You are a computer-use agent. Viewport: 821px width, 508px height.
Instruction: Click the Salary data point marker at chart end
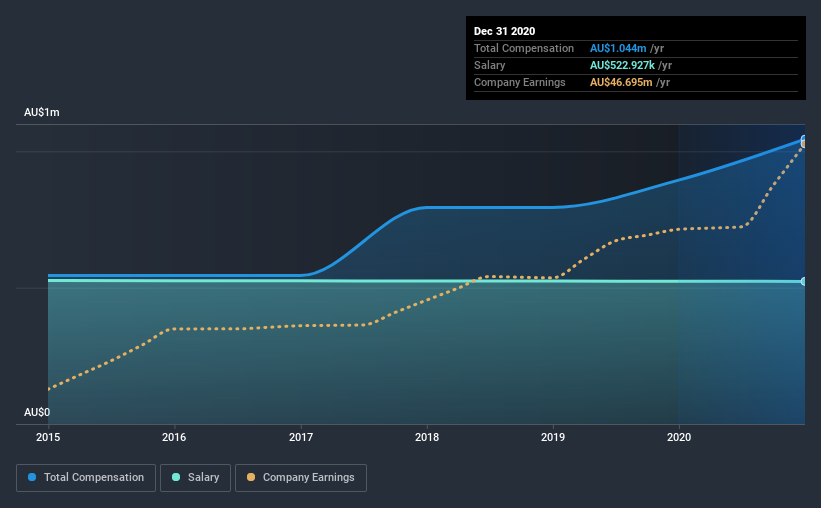coord(804,282)
